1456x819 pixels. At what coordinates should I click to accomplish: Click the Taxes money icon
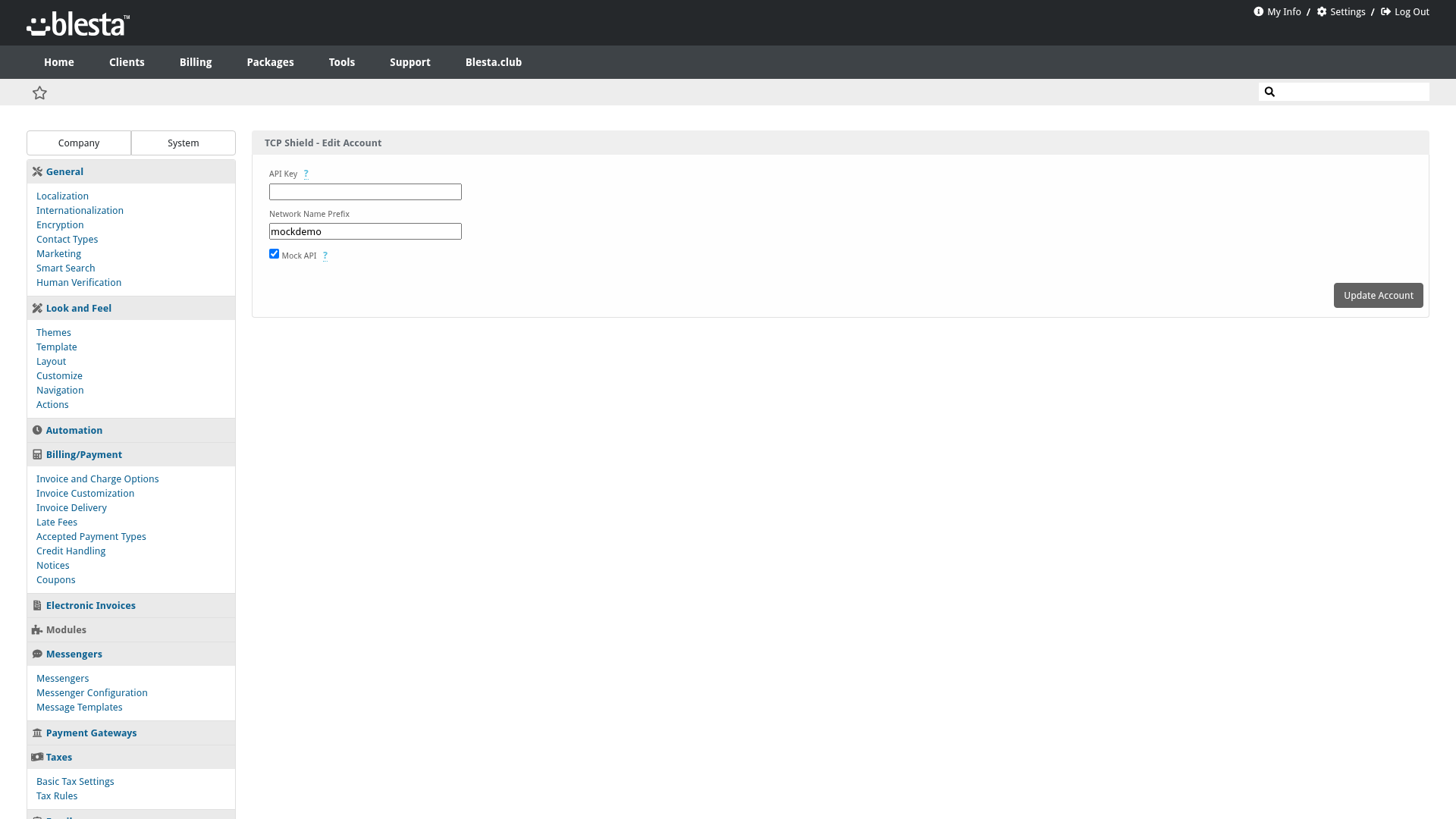click(37, 757)
